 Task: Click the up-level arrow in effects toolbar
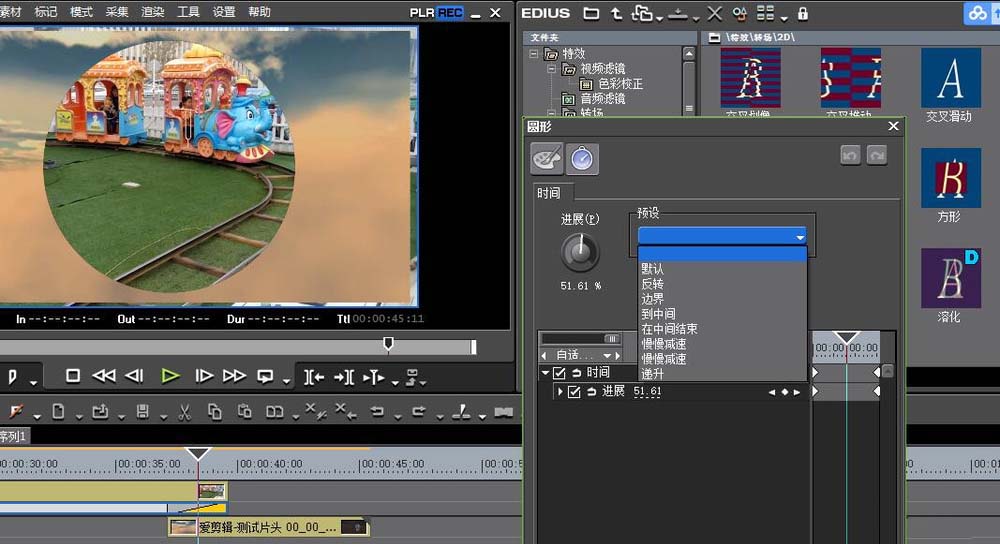pos(616,13)
